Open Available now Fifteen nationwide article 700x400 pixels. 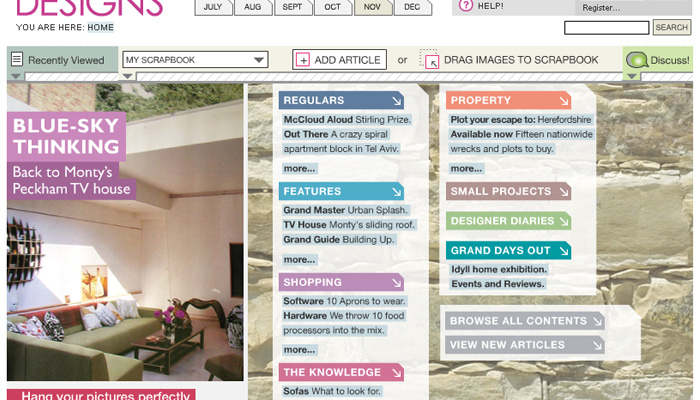[x=521, y=142]
